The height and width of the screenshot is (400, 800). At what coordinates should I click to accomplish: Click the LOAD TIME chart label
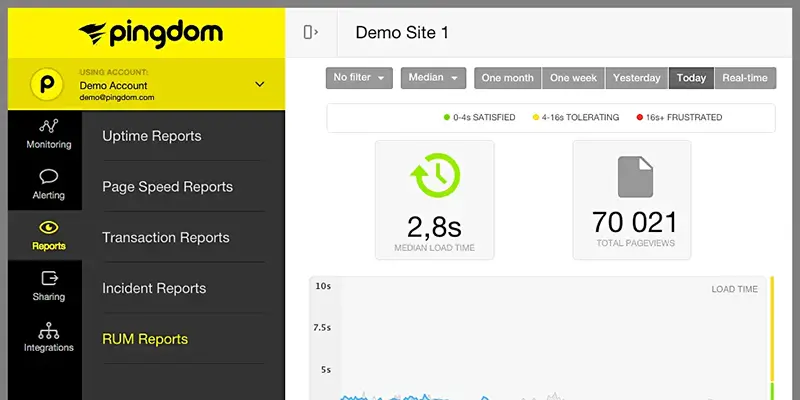735,289
